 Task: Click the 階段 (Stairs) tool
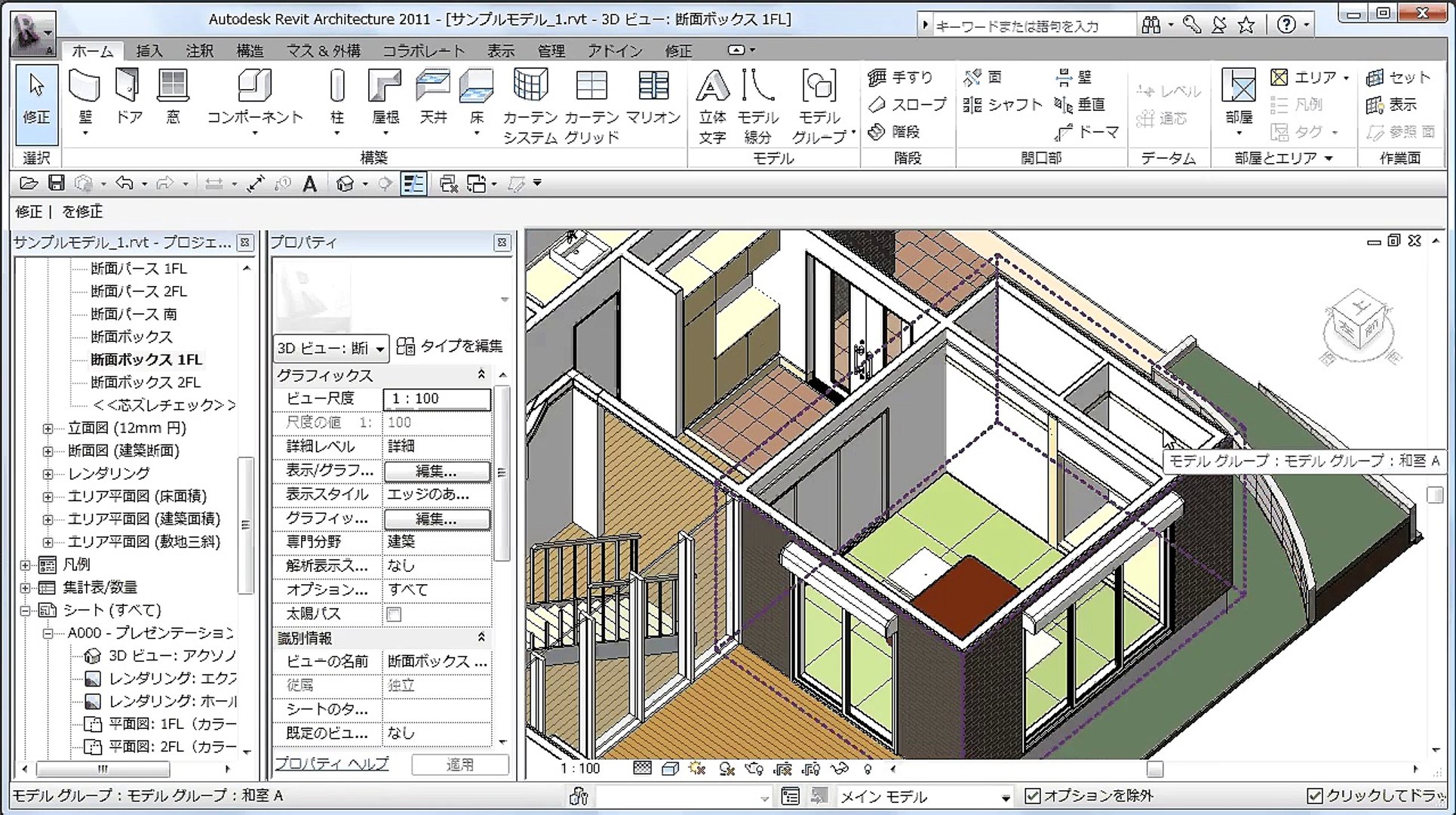pyautogui.click(x=894, y=131)
